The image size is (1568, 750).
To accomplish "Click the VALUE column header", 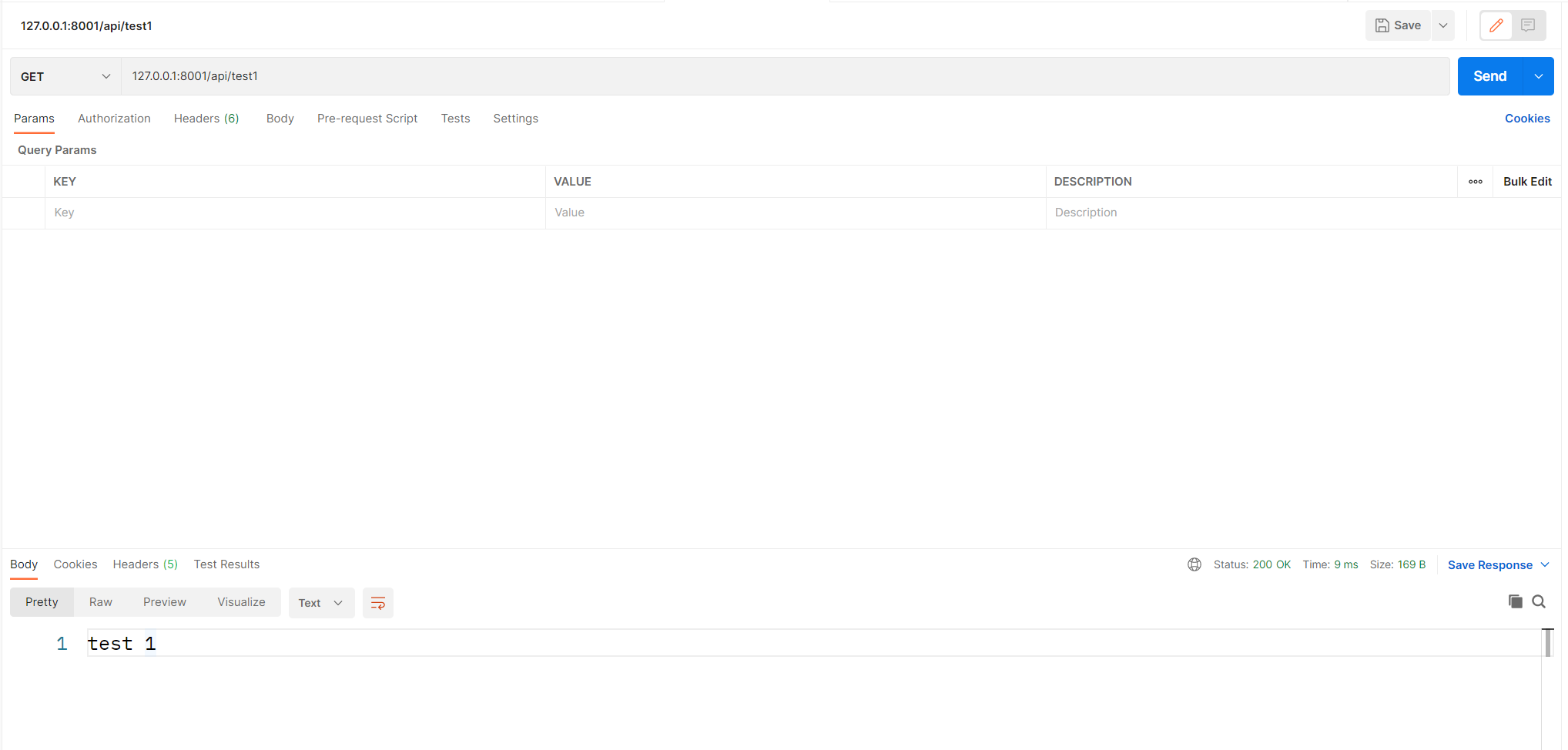I will coord(572,182).
